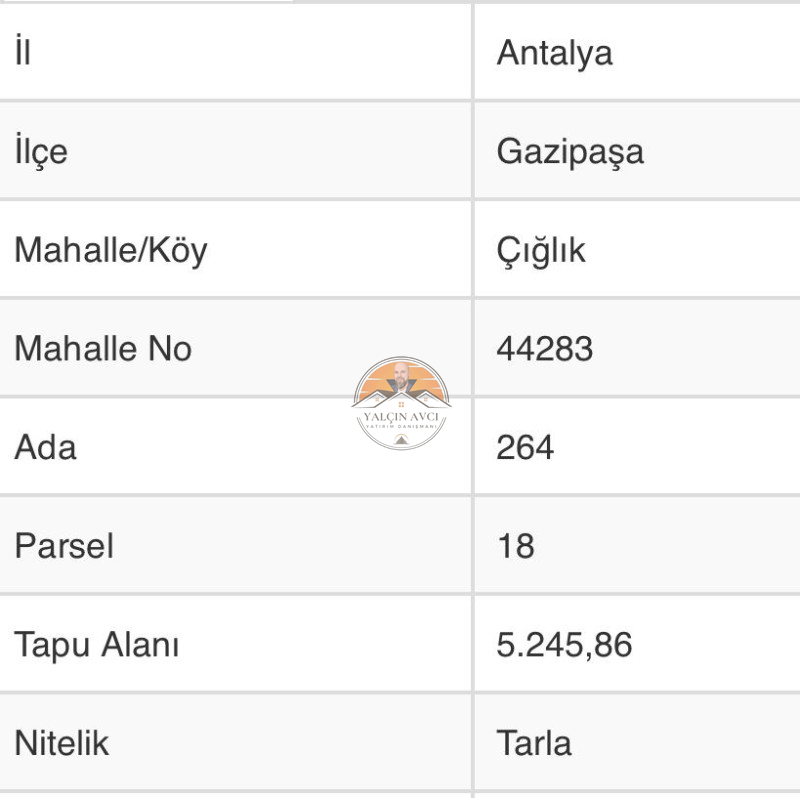Select the Gazipaşa district value

pos(570,152)
